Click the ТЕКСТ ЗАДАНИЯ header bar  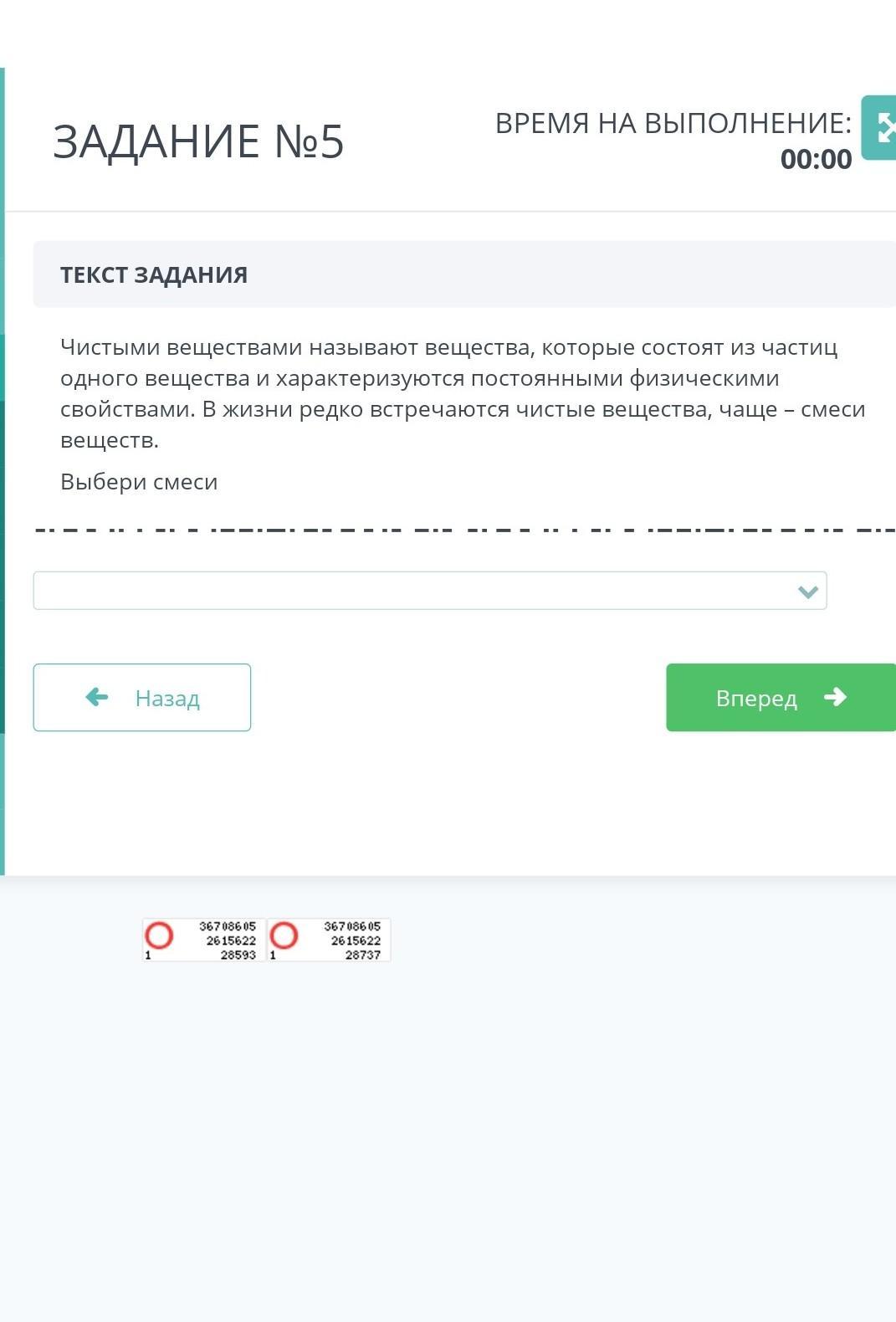(x=464, y=274)
